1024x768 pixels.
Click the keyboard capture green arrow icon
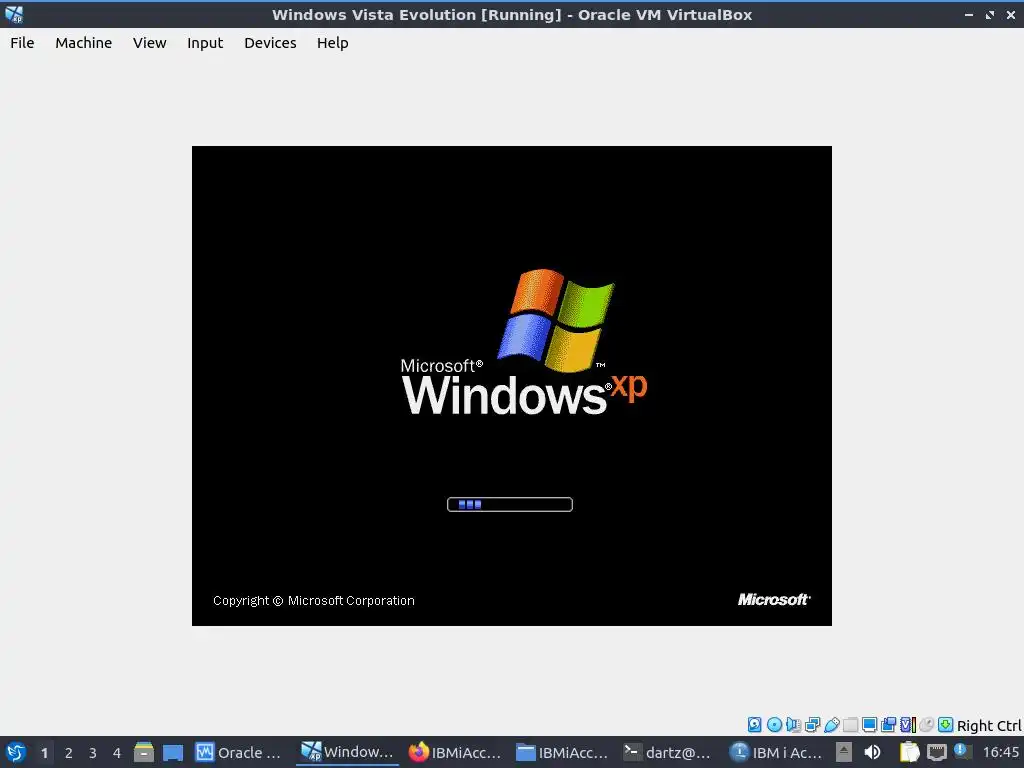point(945,724)
